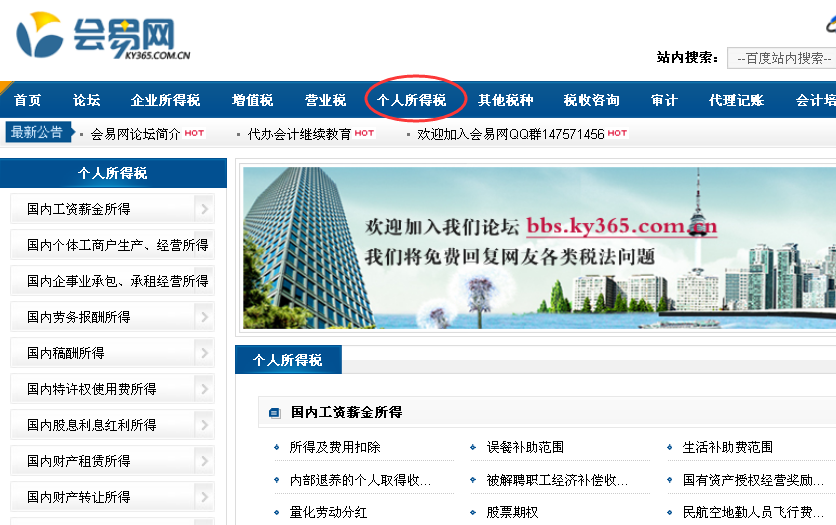836x525 pixels.
Task: Open the 股票期权 article link
Action: pos(512,512)
